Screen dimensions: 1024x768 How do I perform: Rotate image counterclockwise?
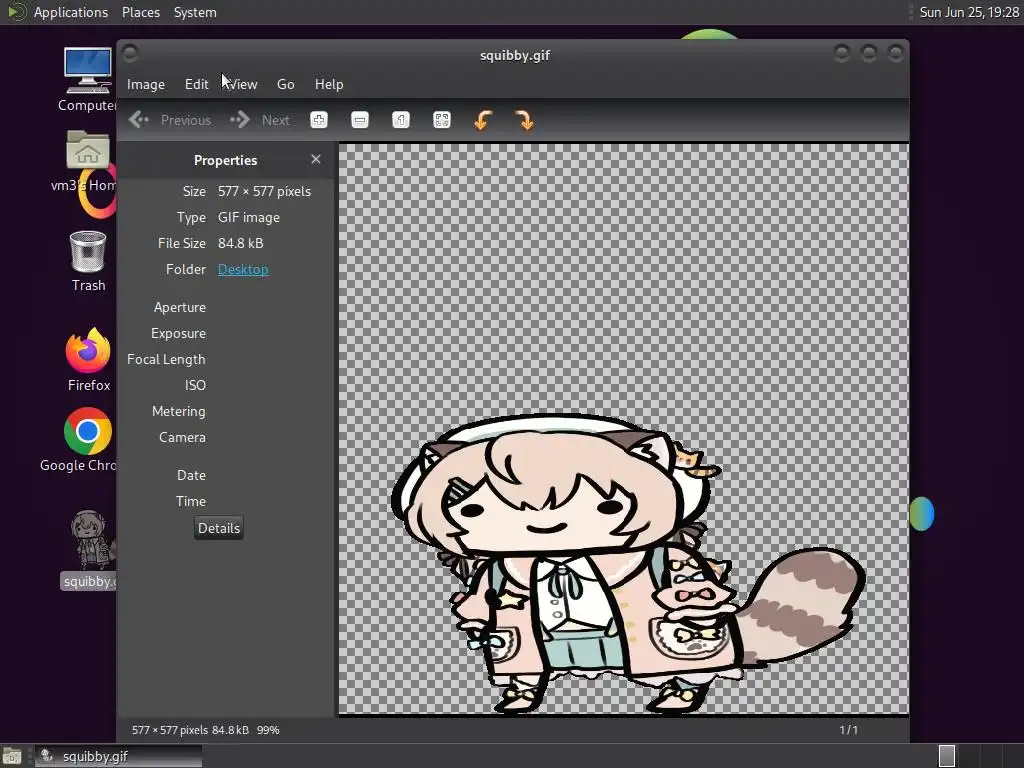[483, 120]
